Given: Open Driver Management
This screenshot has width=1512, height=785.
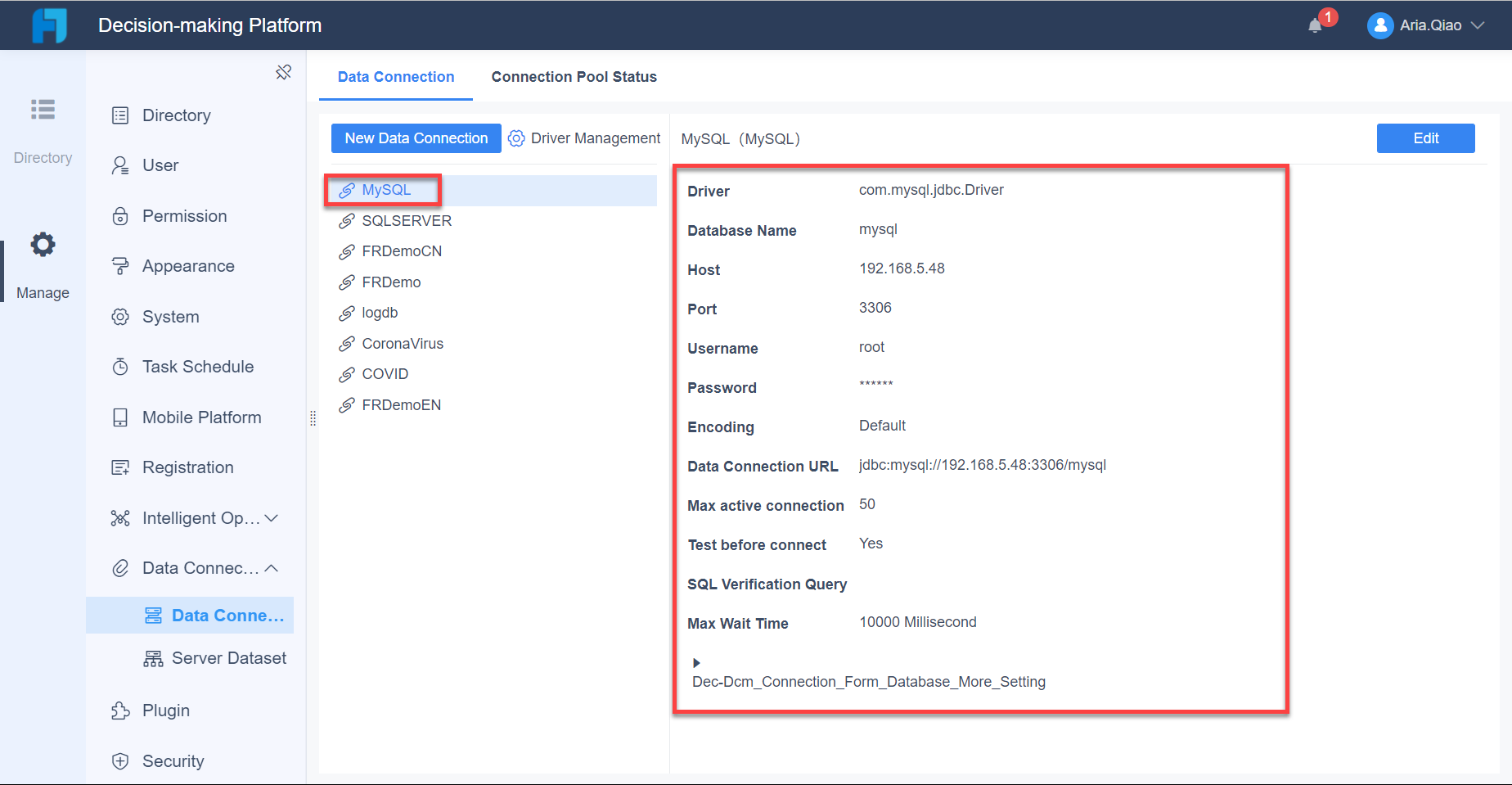Looking at the screenshot, I should coord(584,138).
